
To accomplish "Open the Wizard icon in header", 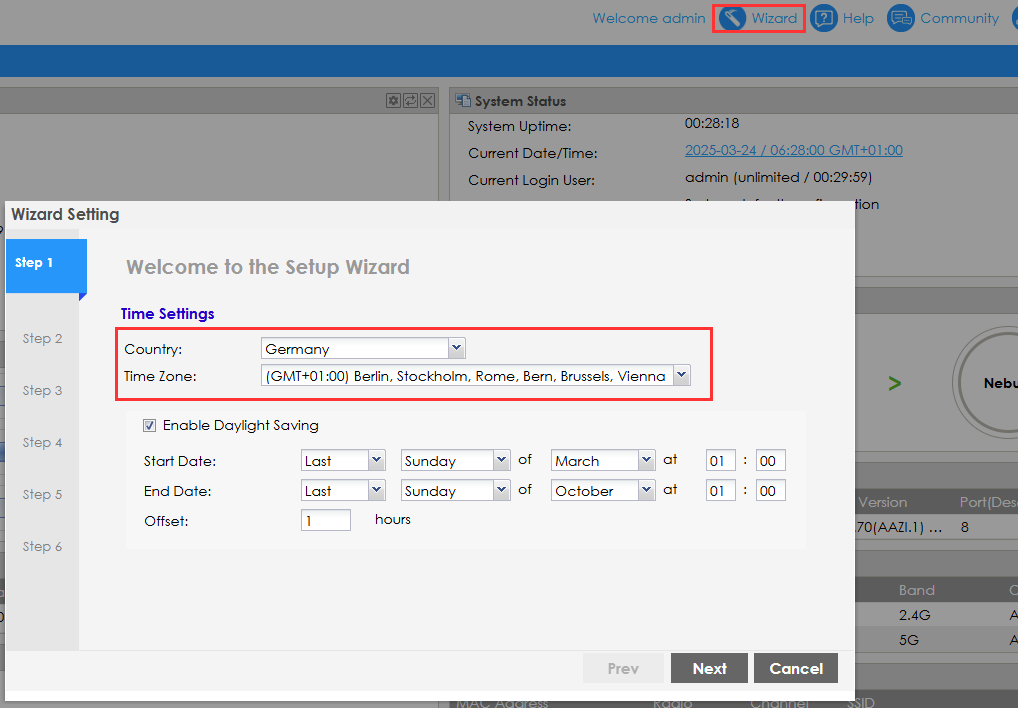I will click(732, 18).
